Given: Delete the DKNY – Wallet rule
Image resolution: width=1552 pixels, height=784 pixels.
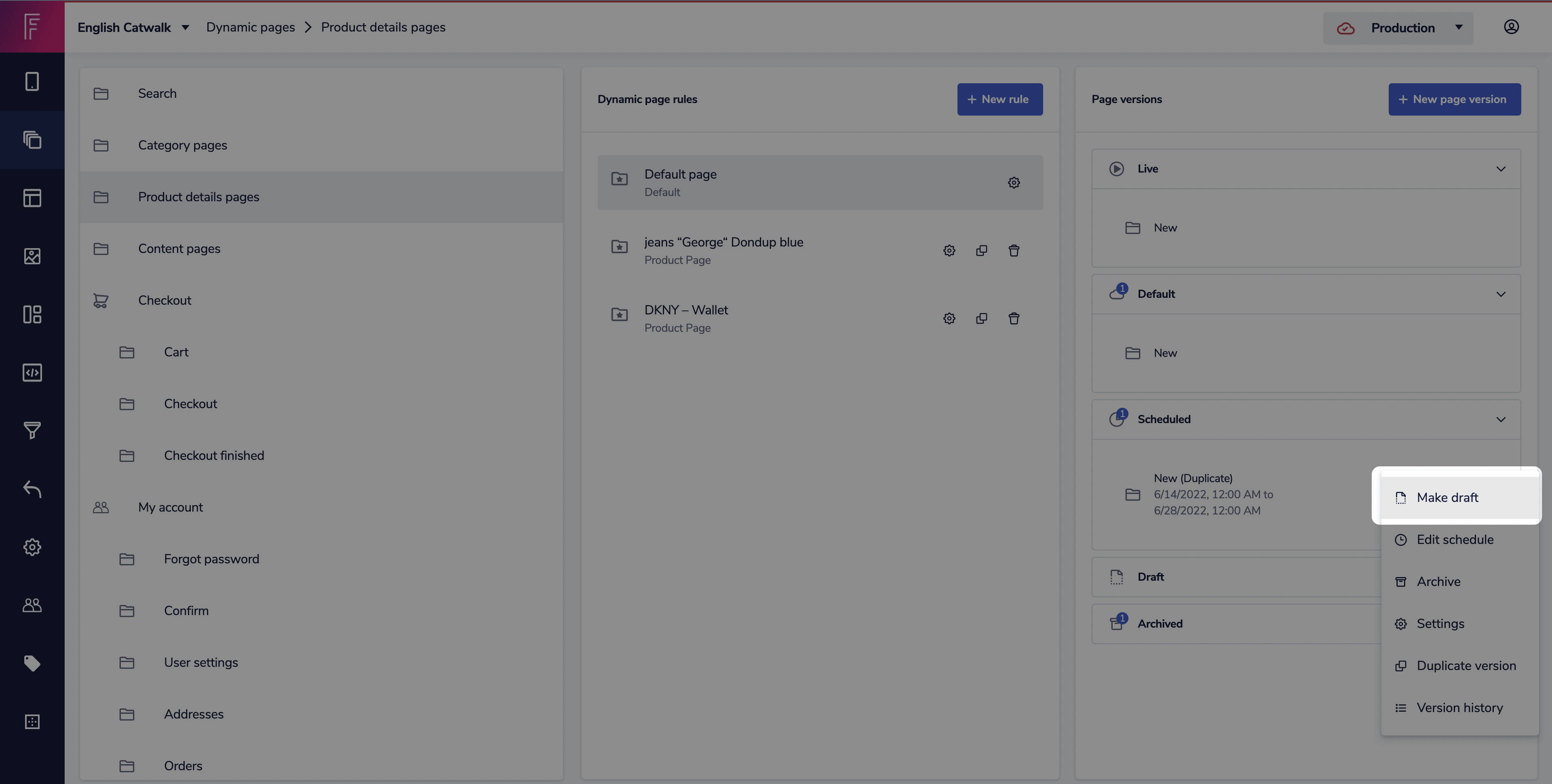Looking at the screenshot, I should 1014,319.
